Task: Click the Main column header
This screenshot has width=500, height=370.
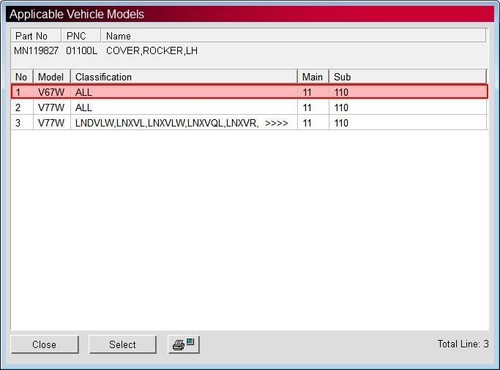Action: [313, 77]
